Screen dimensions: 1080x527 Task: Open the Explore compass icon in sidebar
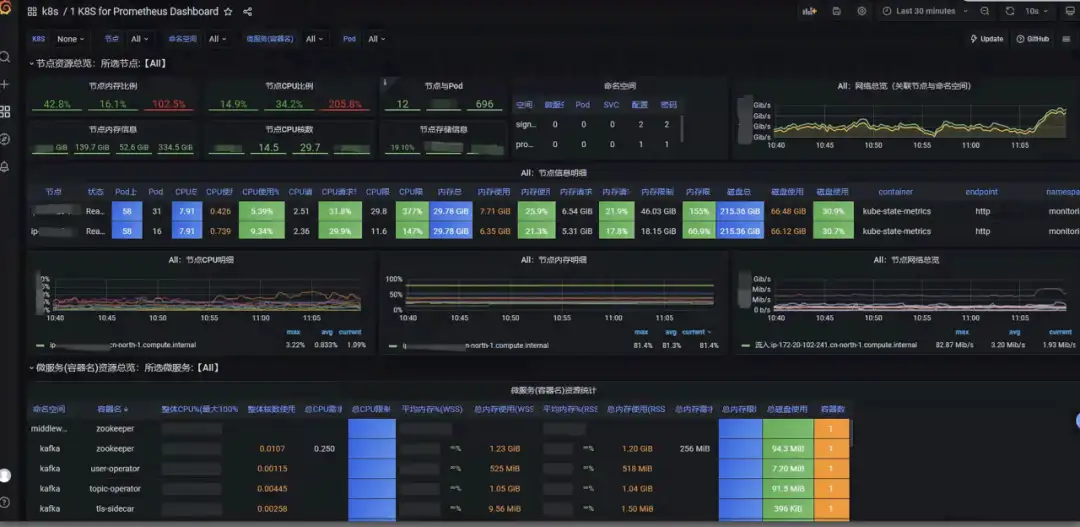[x=5, y=139]
